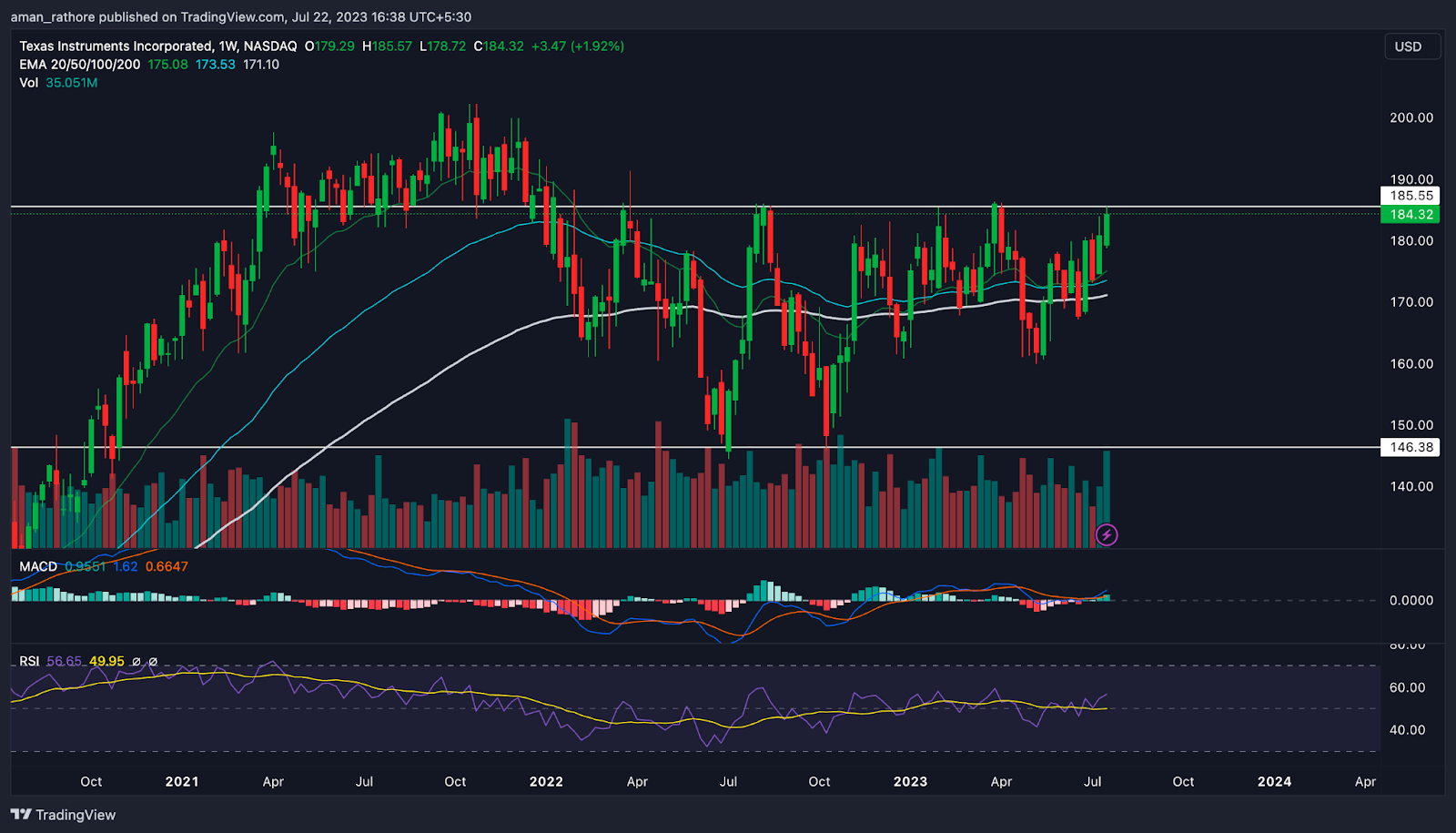Click the MACD indicator label
Viewport: 1456px width, 833px height.
point(38,566)
